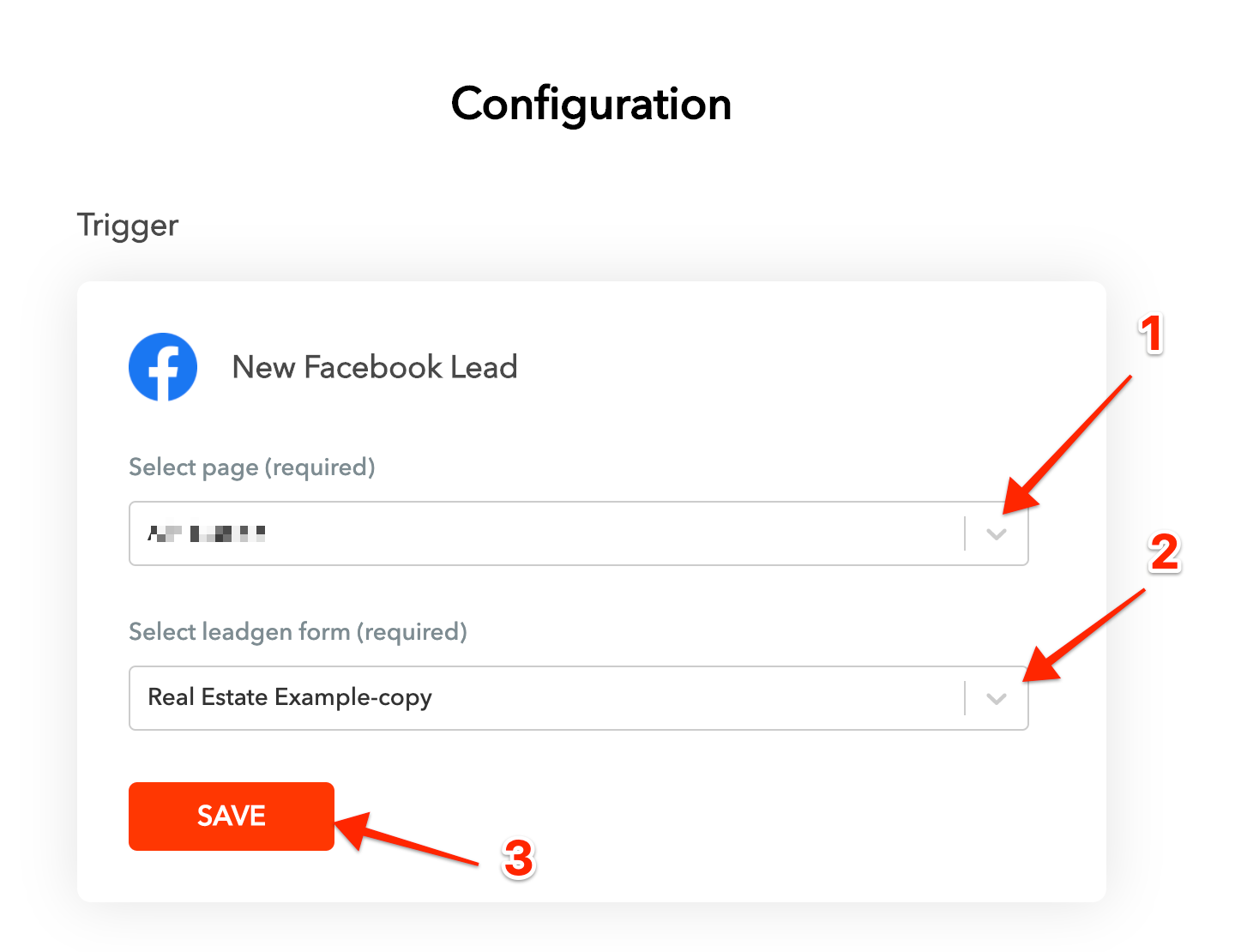Select the Real Estate Example-copy value
This screenshot has width=1241, height=952.
(290, 697)
